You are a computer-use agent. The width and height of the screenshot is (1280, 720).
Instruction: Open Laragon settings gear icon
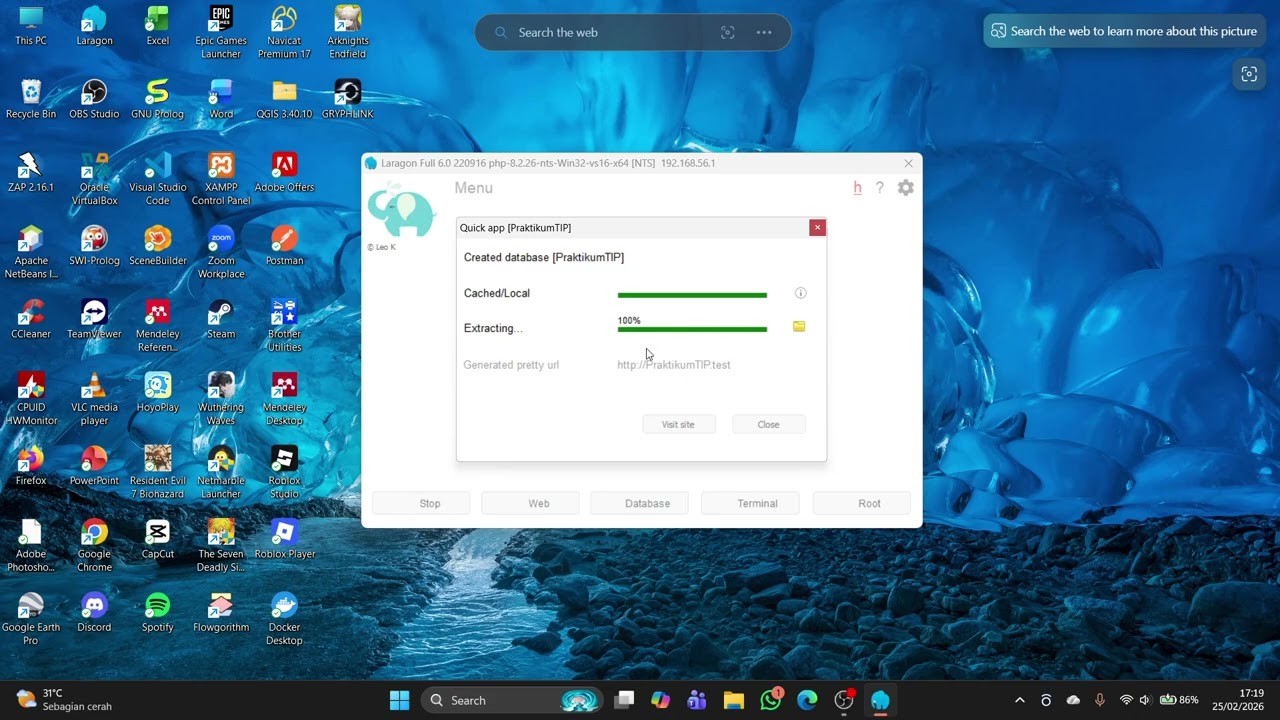(x=905, y=188)
